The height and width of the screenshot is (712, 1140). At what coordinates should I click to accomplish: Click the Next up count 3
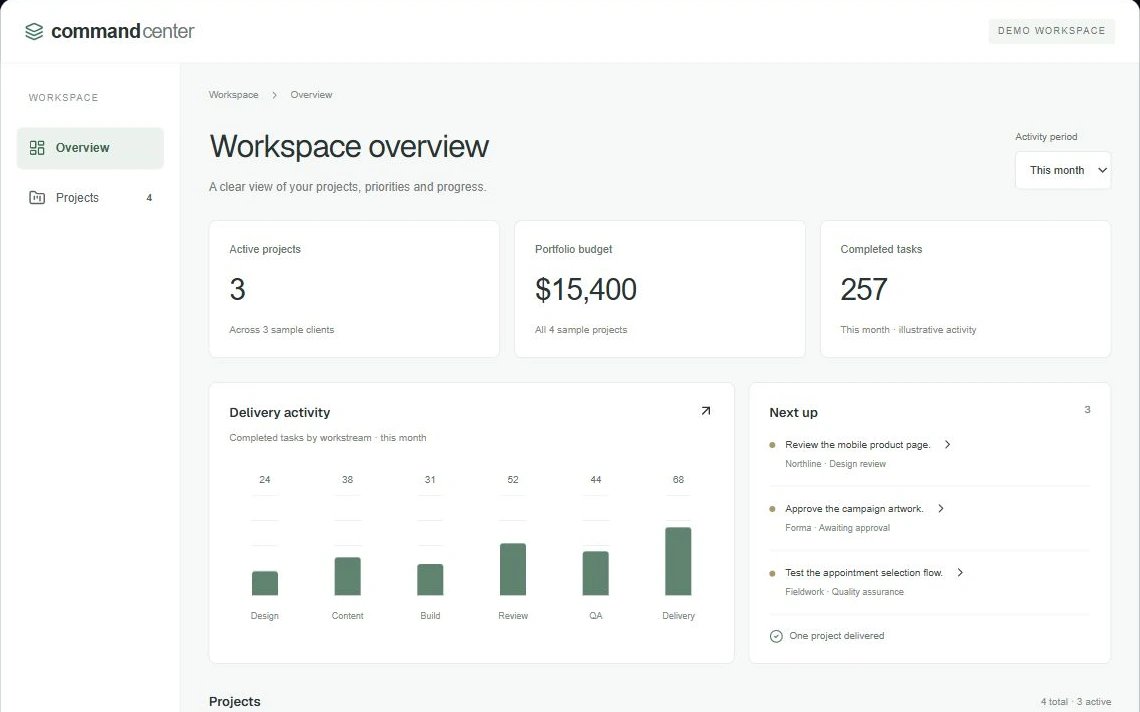coord(1087,409)
